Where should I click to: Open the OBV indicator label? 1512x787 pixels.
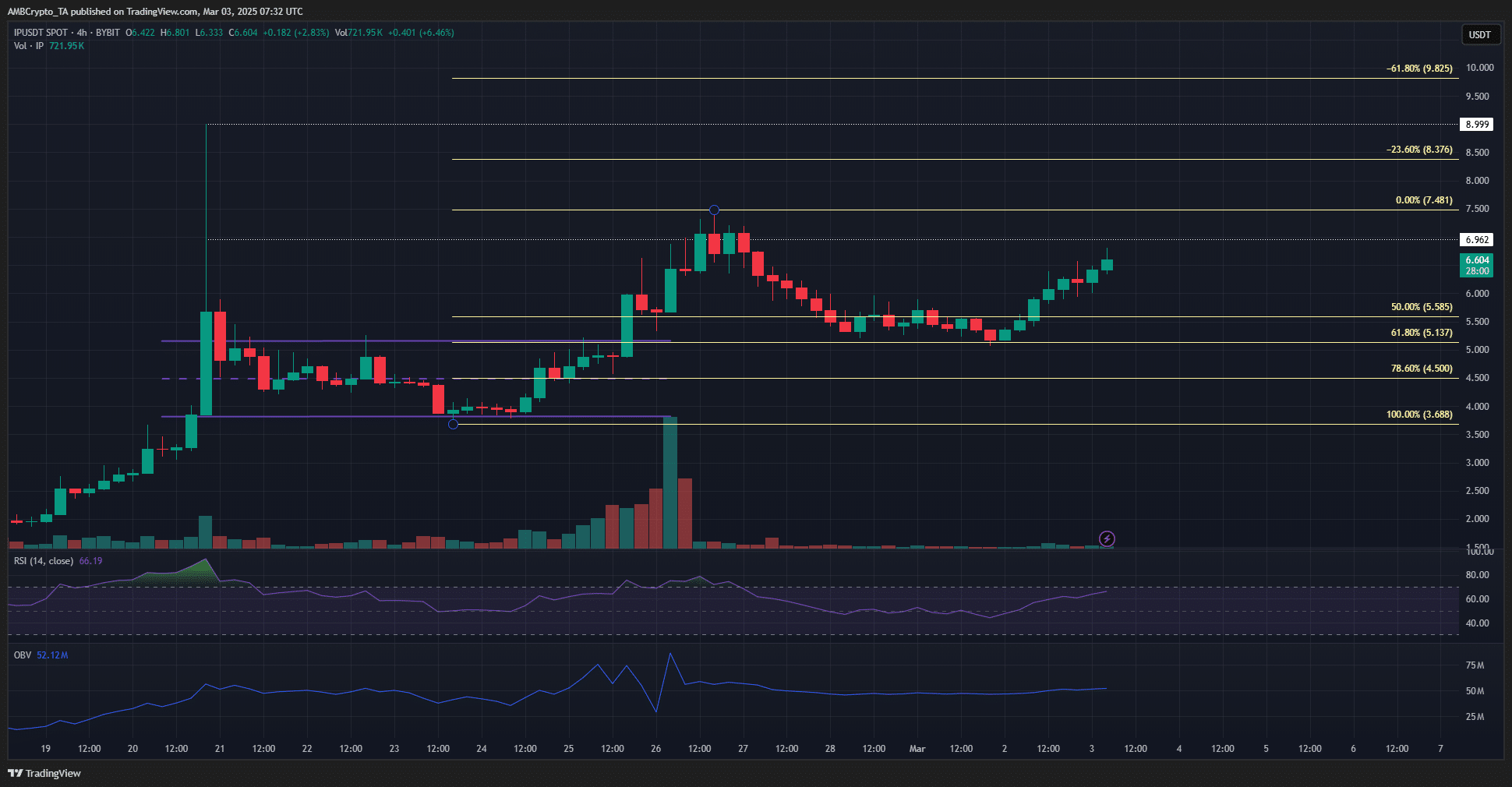tap(23, 655)
